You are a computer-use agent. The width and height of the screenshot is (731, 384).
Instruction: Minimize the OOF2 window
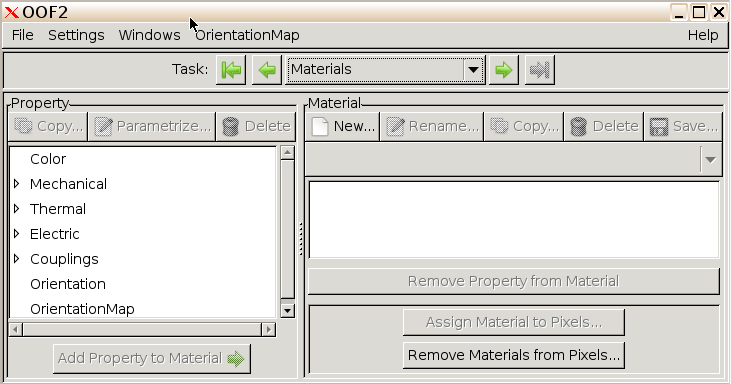[679, 12]
